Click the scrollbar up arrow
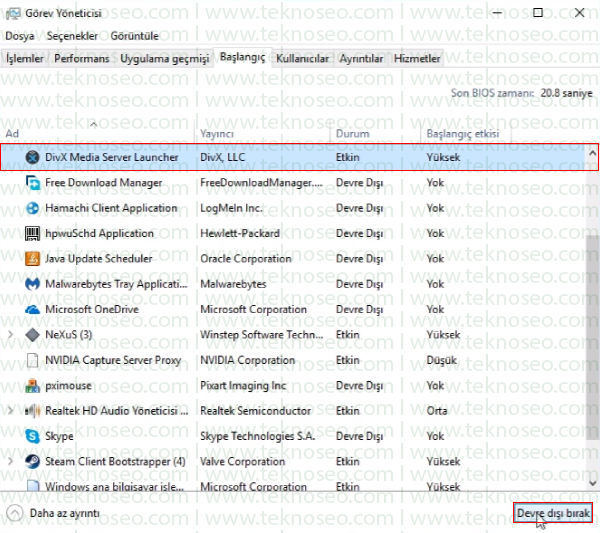 [592, 153]
